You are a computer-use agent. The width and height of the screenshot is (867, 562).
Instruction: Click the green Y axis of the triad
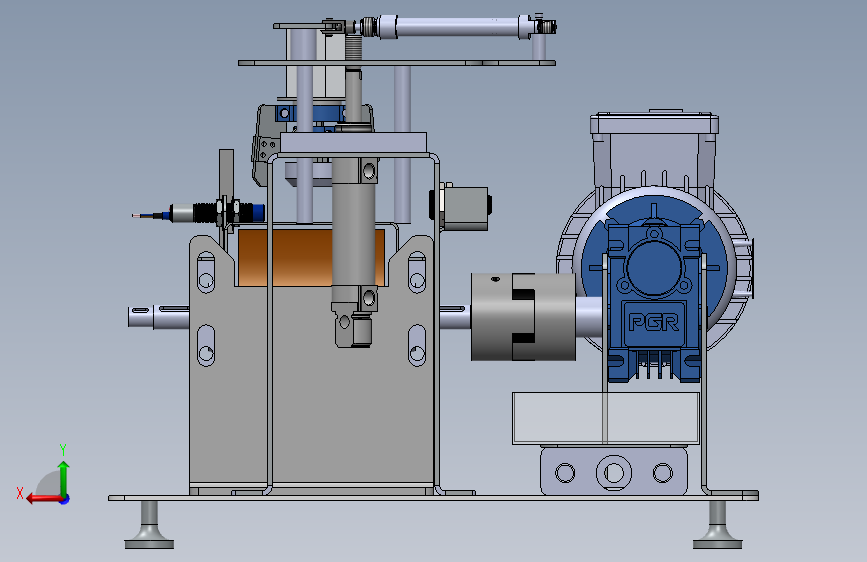pos(64,478)
